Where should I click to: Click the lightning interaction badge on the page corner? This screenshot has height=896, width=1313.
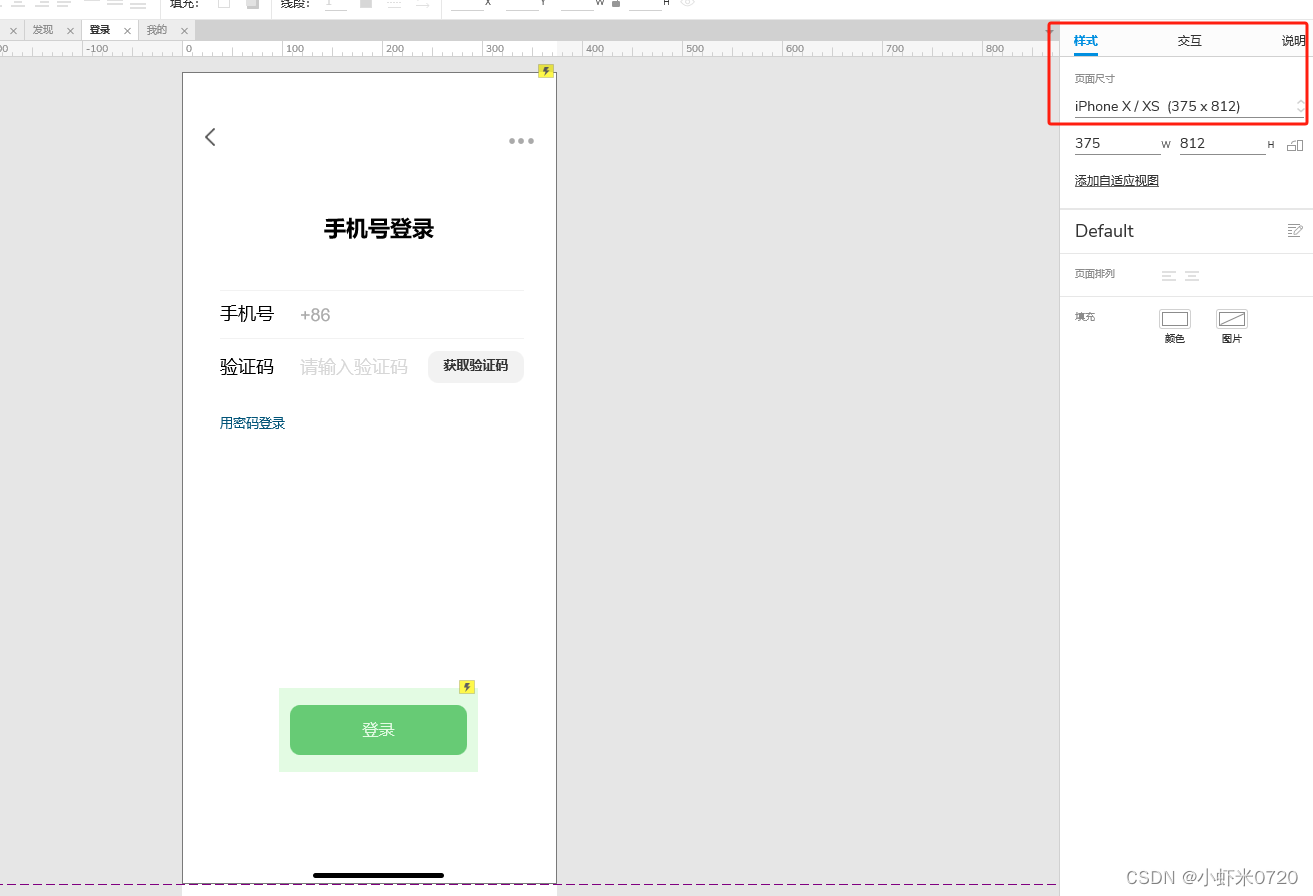[x=546, y=71]
